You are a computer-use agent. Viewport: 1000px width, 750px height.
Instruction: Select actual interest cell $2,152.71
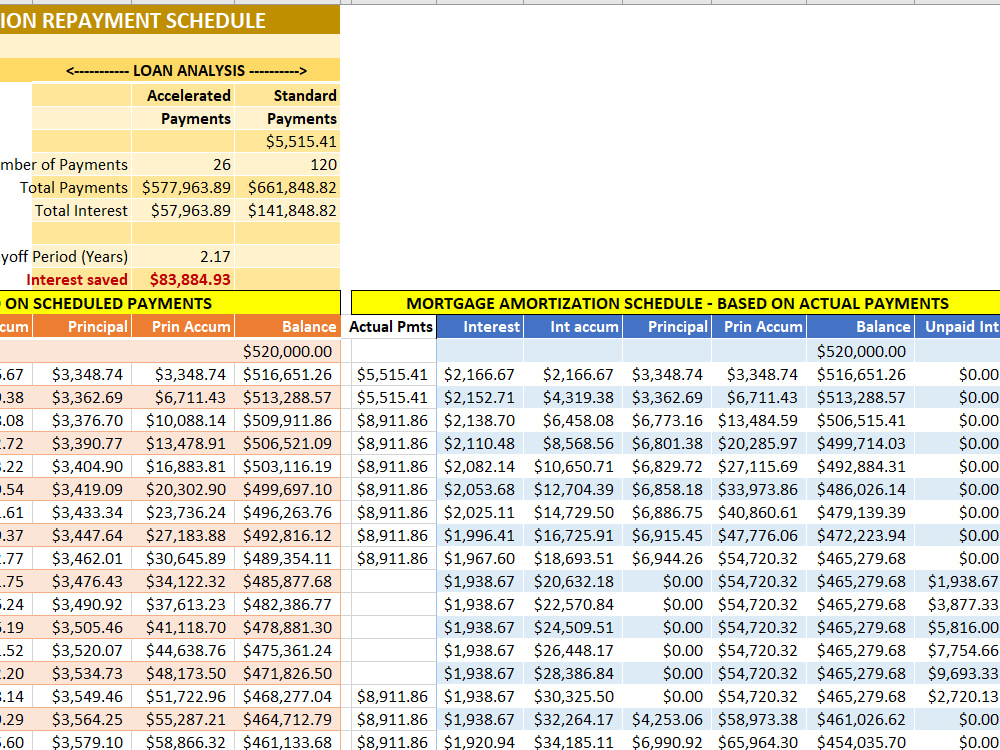[x=480, y=397]
